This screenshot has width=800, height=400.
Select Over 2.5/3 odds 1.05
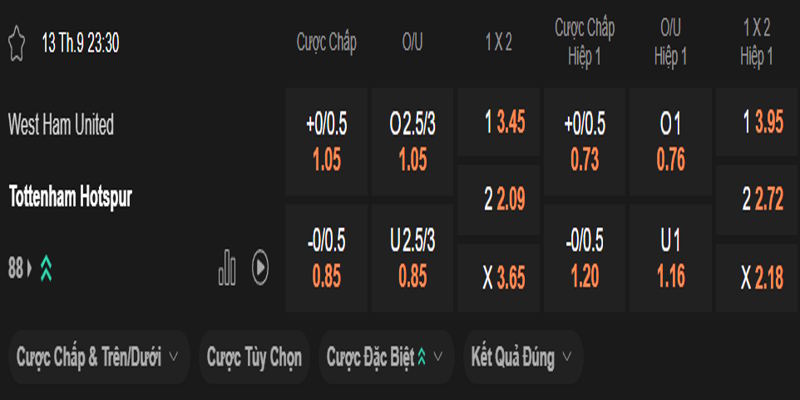click(412, 141)
